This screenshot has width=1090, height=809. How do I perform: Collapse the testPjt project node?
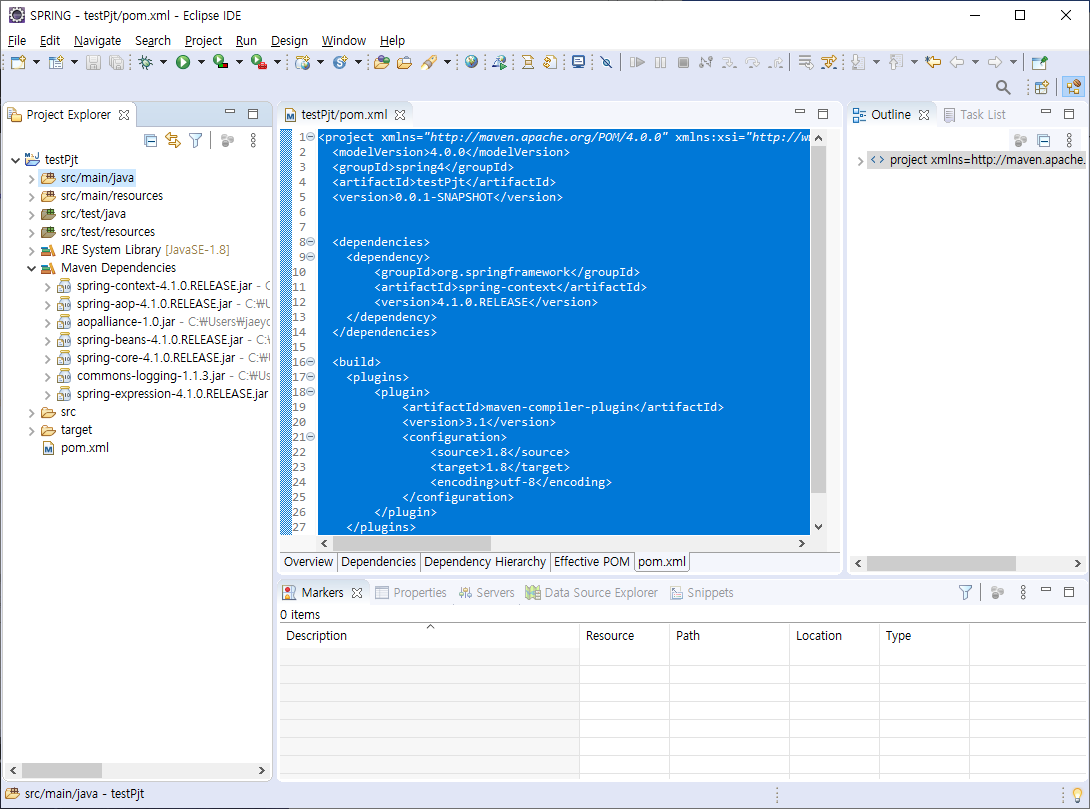pos(15,160)
